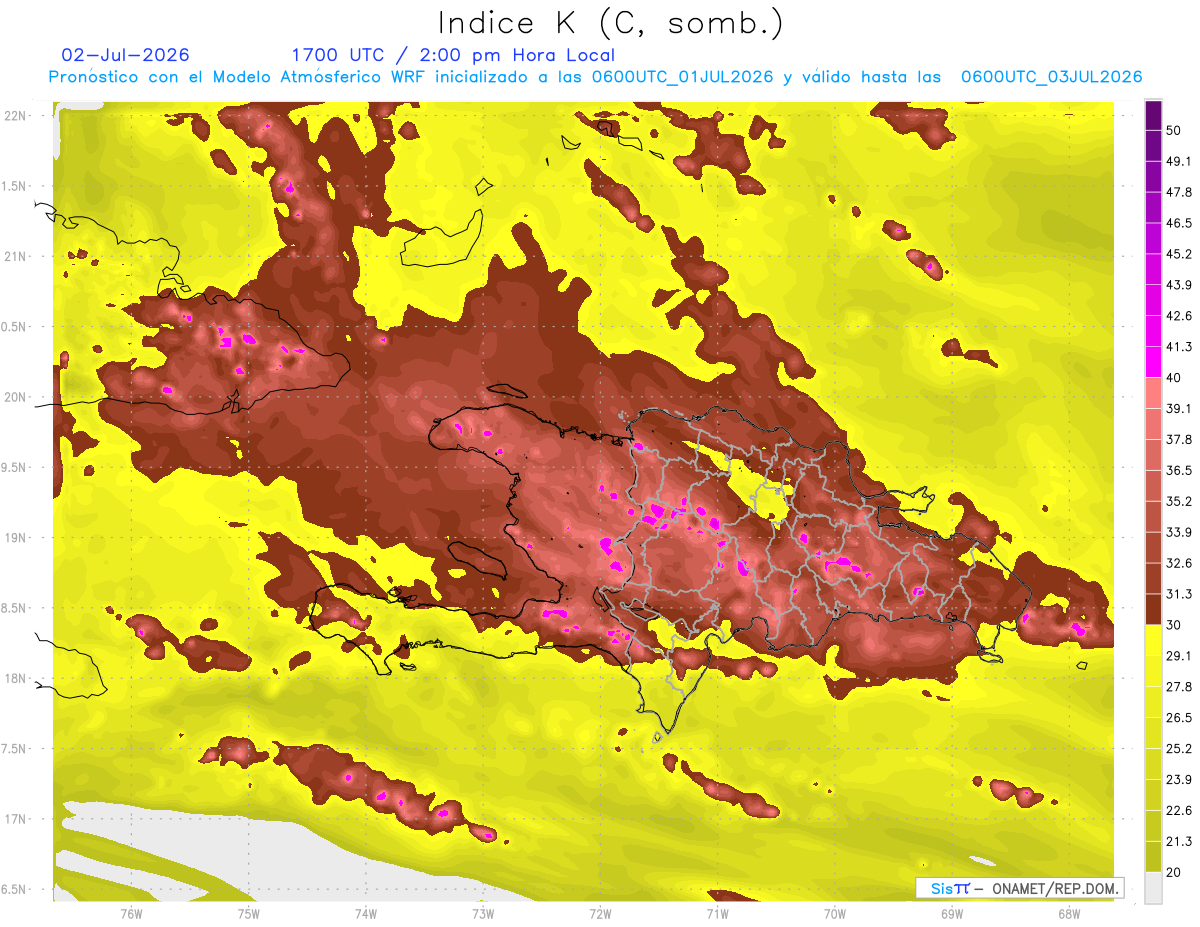Click the '18N' latitude label
Viewport: 1200px width, 927px height.
click(x=16, y=678)
